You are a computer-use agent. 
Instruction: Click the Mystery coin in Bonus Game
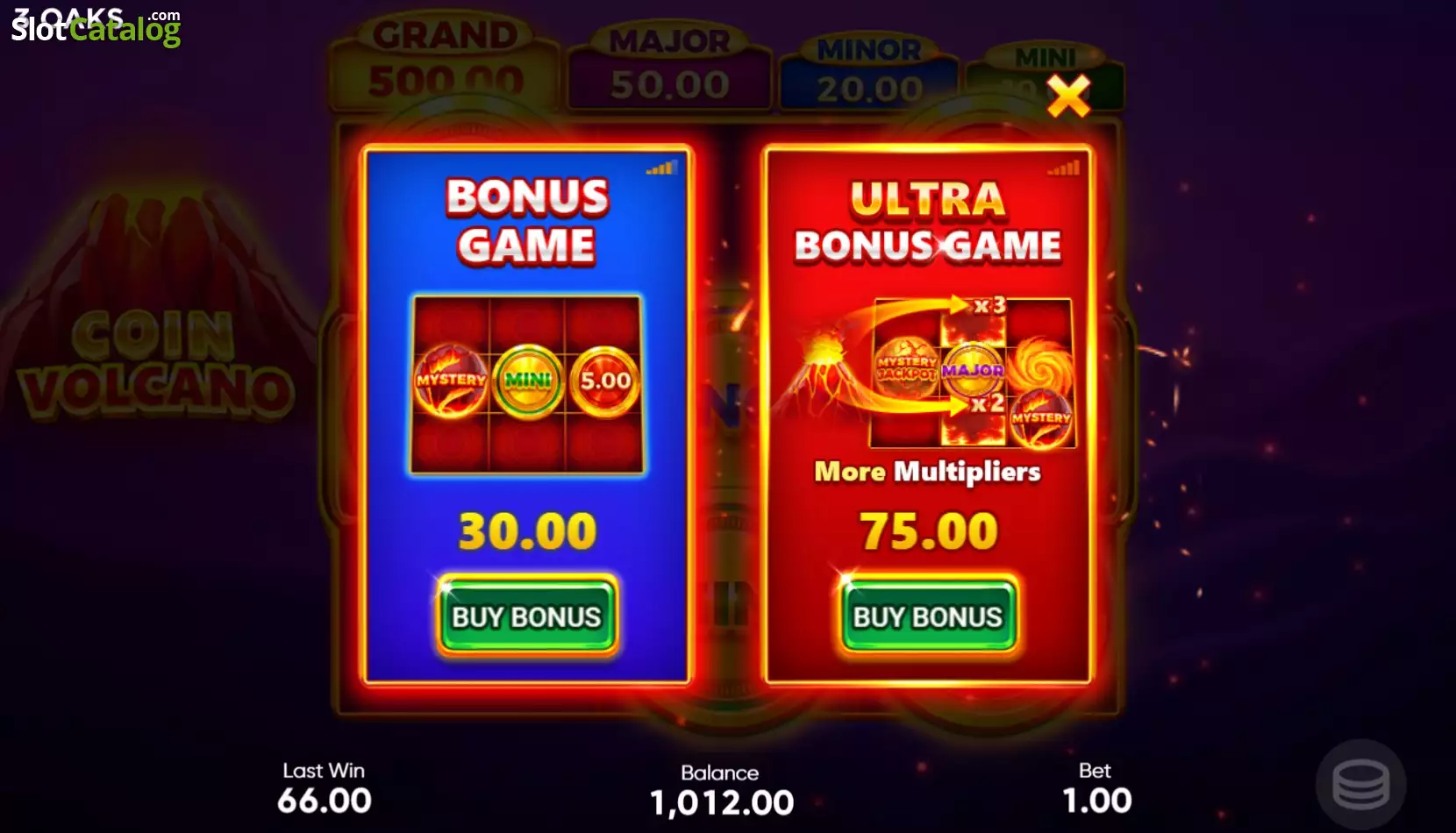[451, 381]
